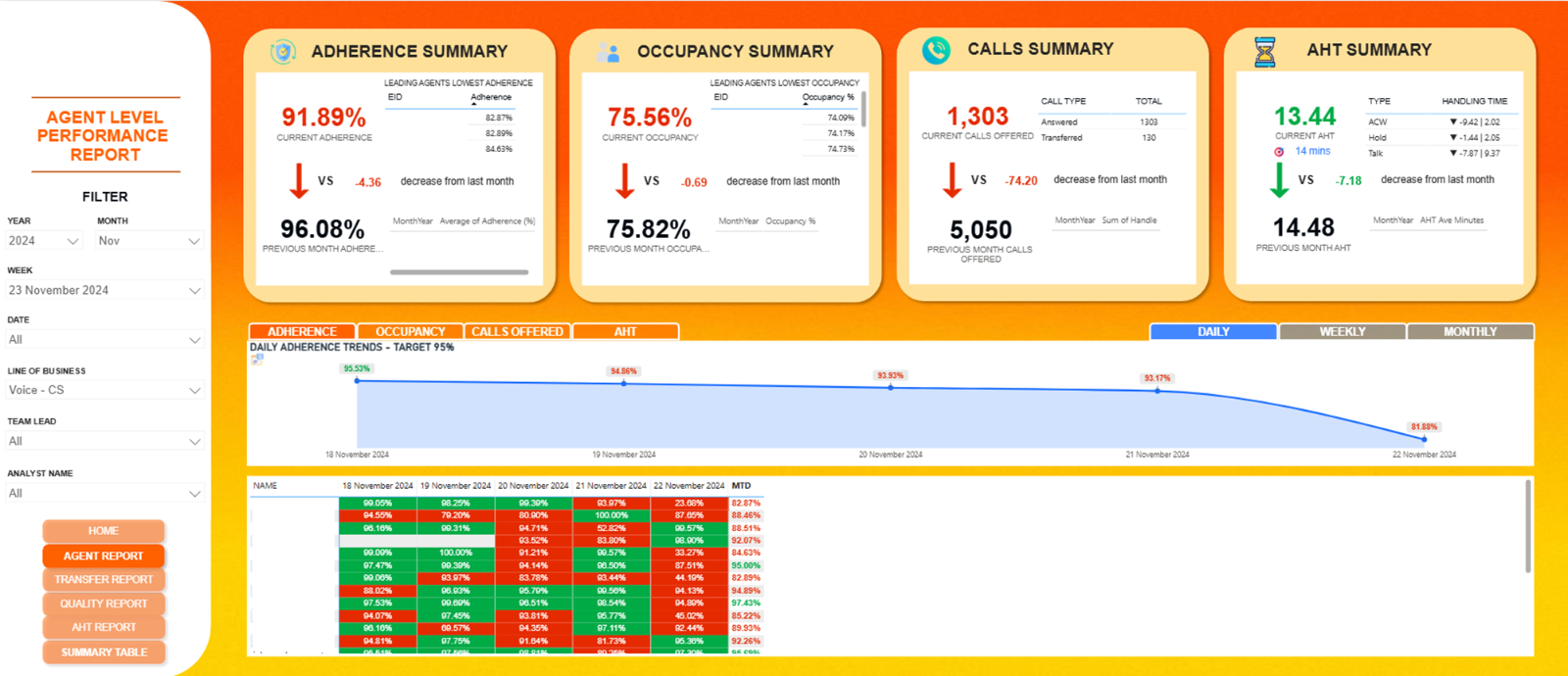Open the Quality Report page

(x=104, y=604)
